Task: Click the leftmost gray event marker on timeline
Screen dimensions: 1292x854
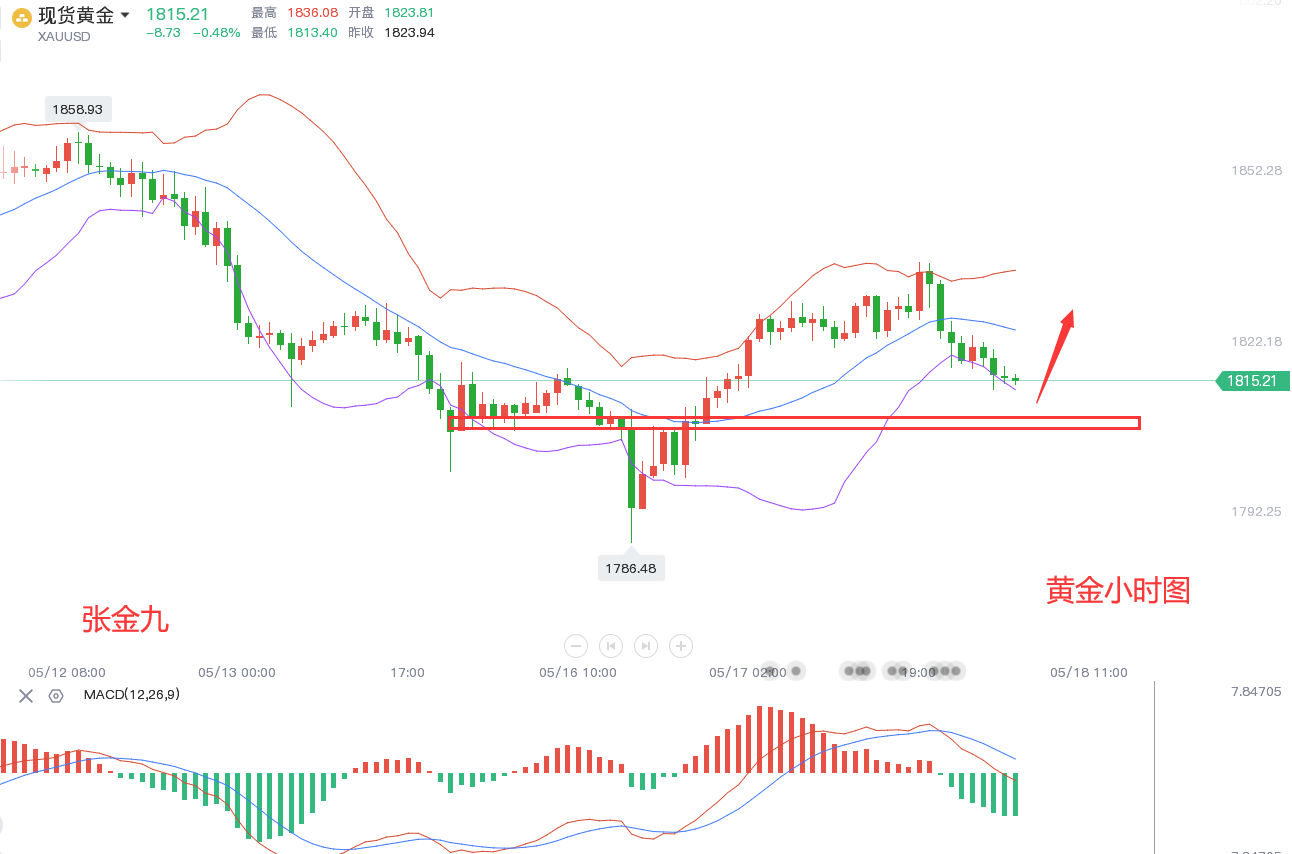Action: (x=769, y=670)
